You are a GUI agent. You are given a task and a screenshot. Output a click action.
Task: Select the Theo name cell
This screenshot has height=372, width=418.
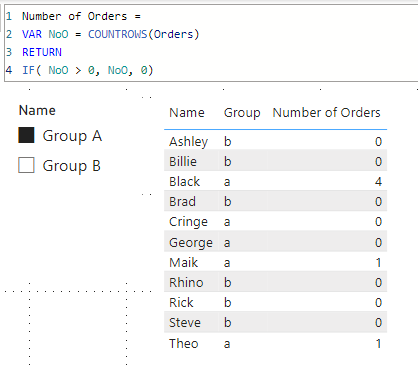click(184, 343)
